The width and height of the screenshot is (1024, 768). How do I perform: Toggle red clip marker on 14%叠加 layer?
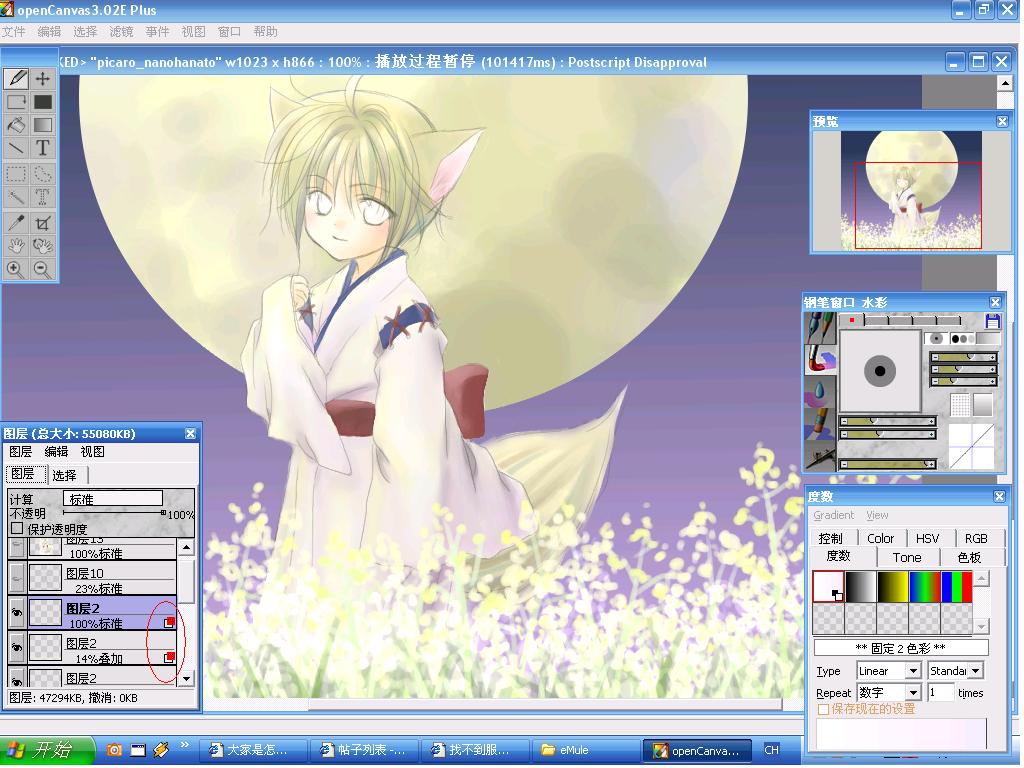click(170, 657)
